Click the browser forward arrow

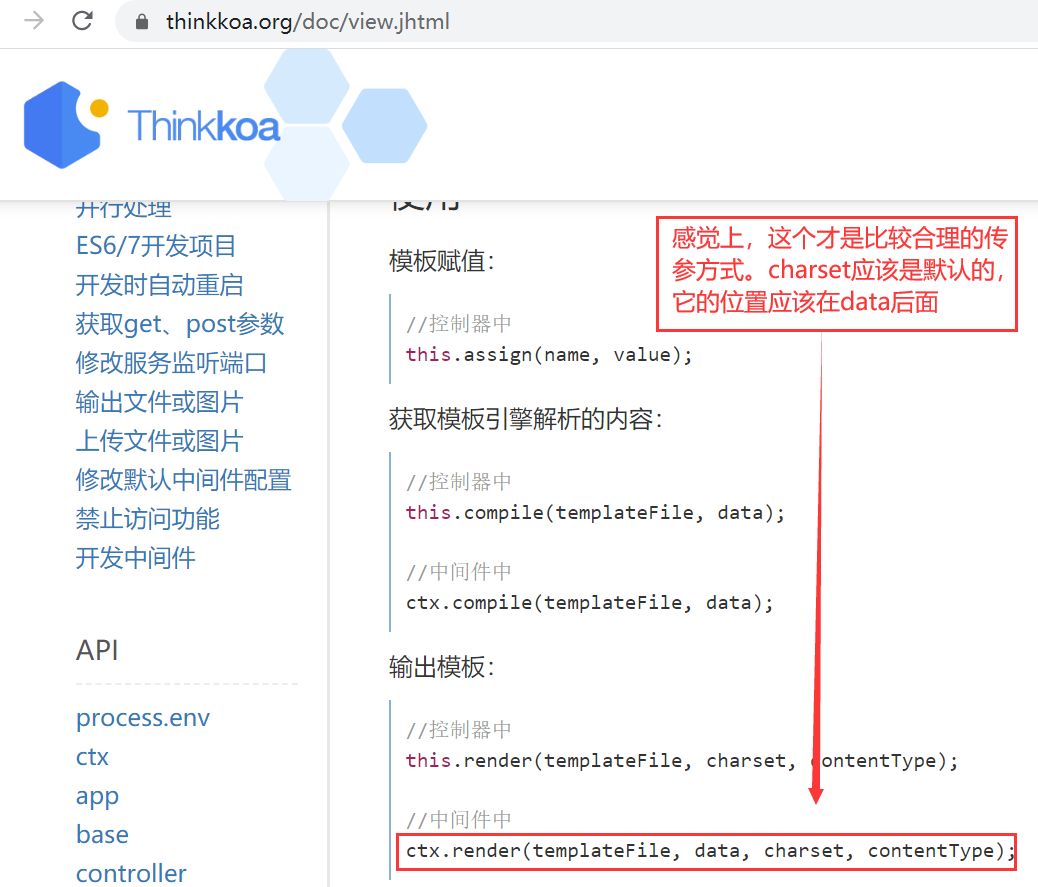point(33,21)
